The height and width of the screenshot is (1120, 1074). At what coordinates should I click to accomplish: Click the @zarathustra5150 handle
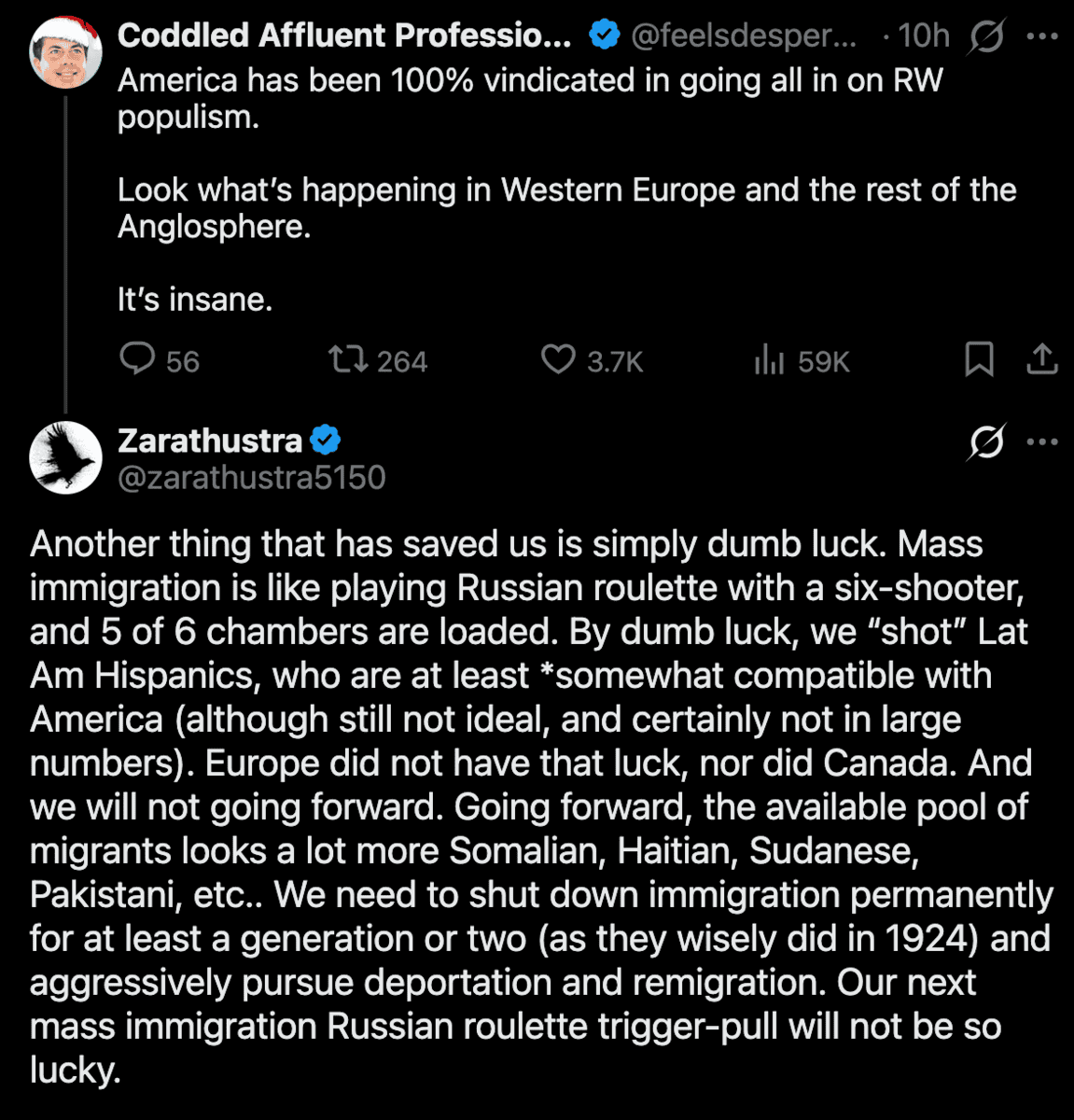[x=252, y=477]
